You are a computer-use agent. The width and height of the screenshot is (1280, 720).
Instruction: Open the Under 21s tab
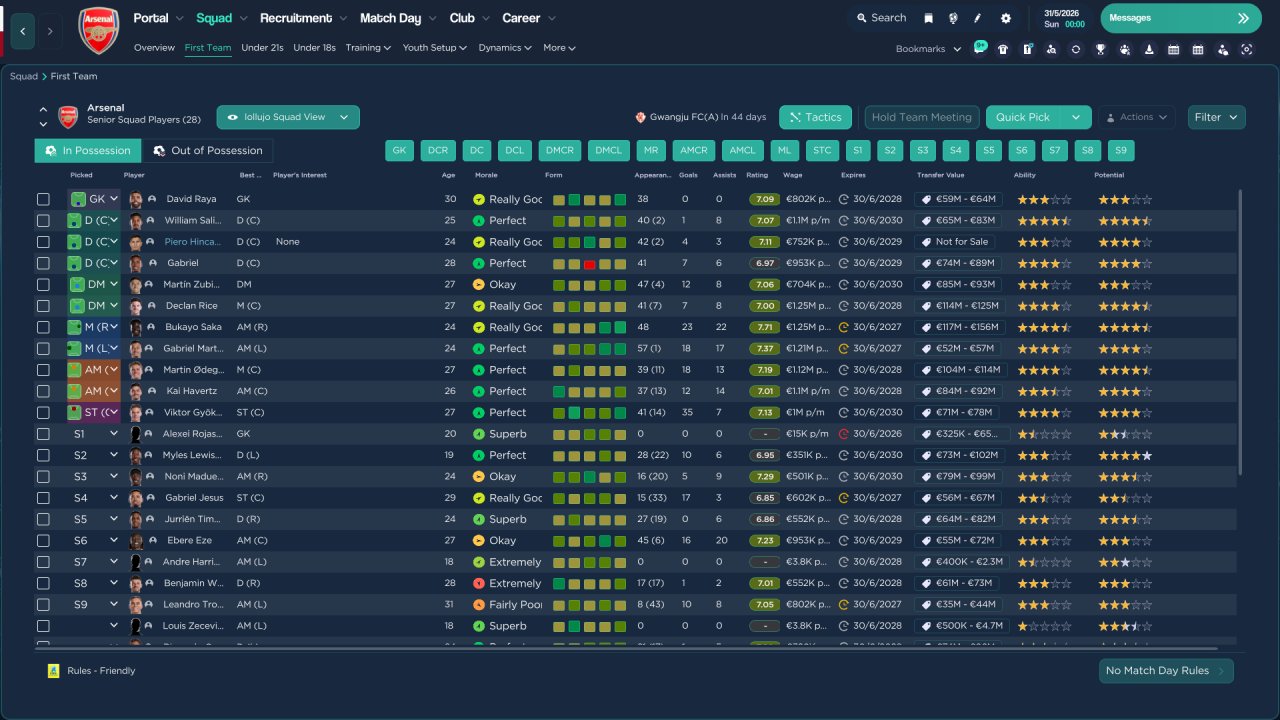[262, 48]
